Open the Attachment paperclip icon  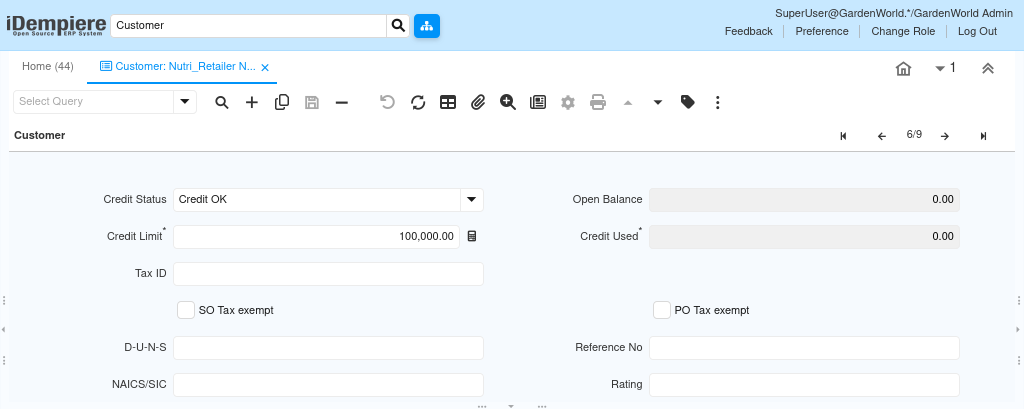478,103
